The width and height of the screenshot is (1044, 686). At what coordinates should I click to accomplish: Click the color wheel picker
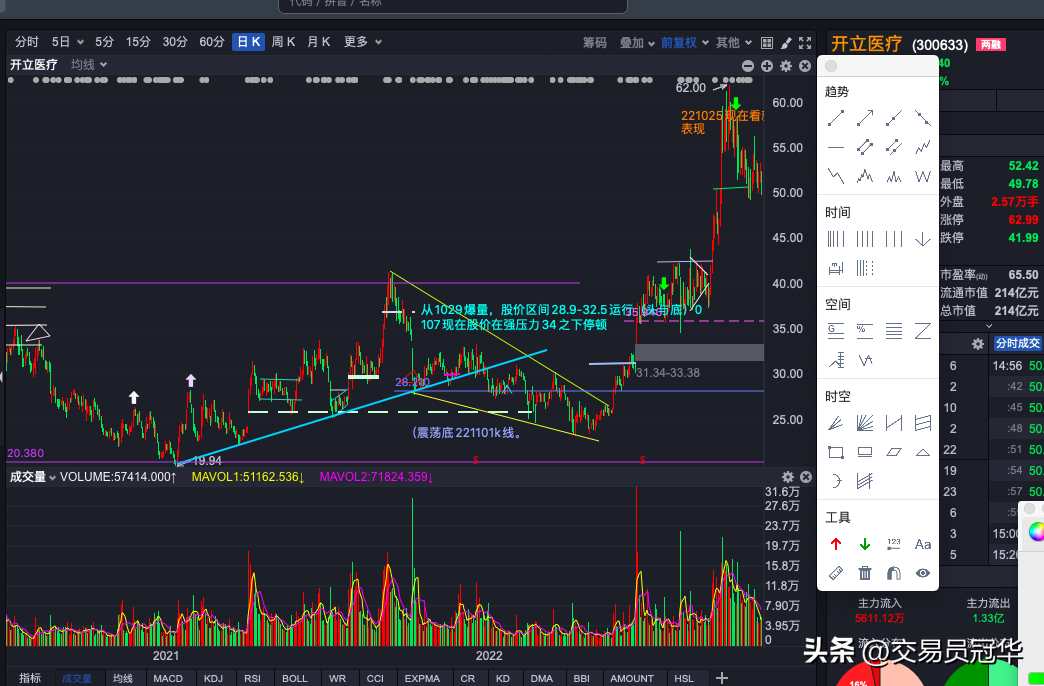coord(1037,531)
